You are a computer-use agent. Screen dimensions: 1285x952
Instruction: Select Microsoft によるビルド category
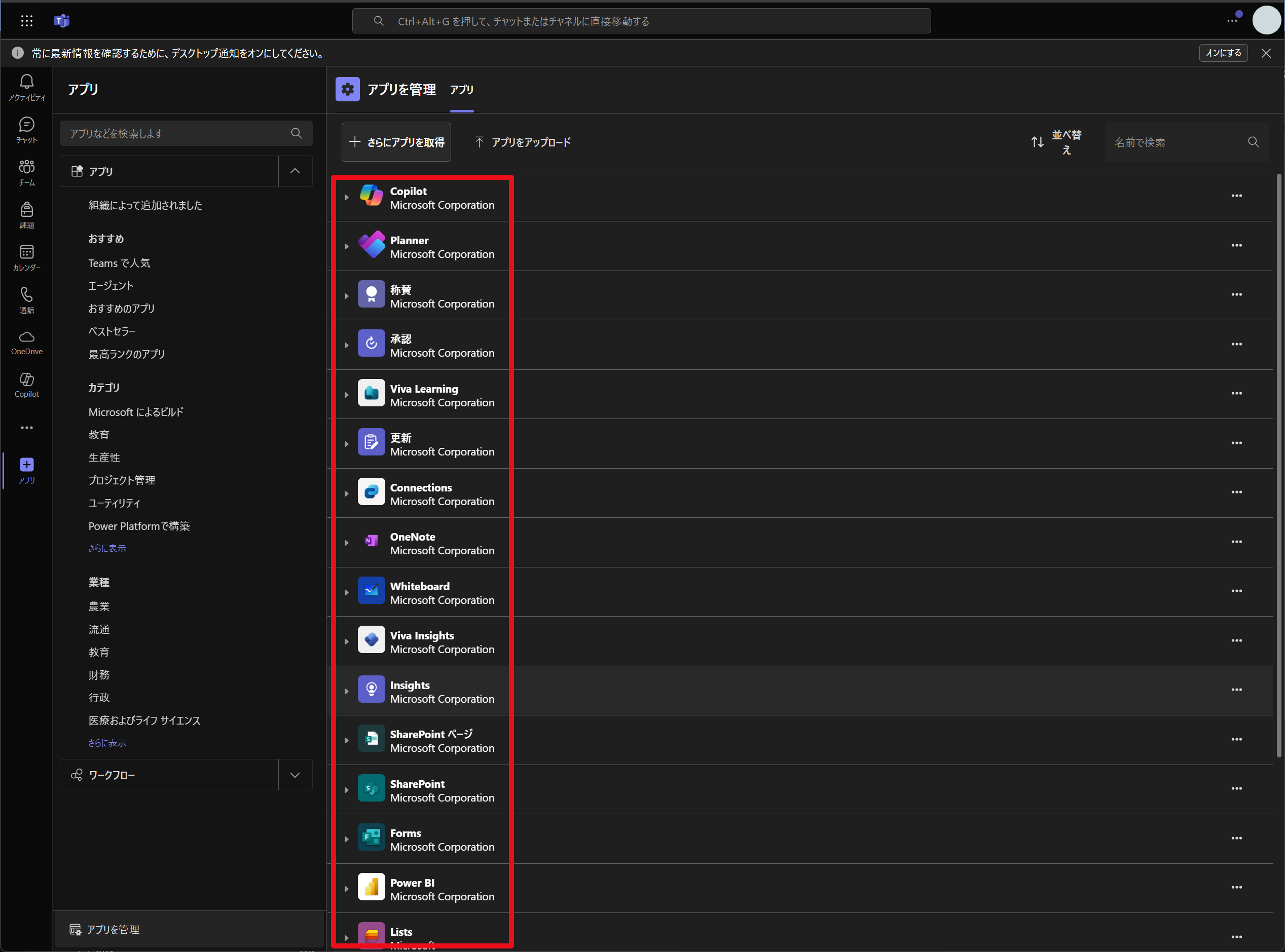[136, 412]
